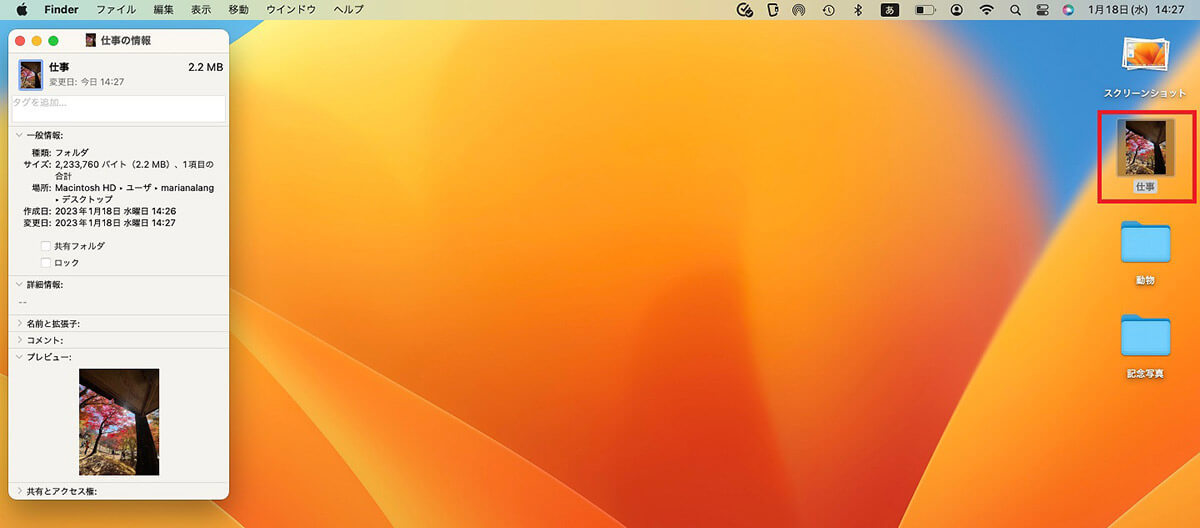Select the 仕事 folder icon on desktop
The image size is (1200, 528).
coord(1145,150)
